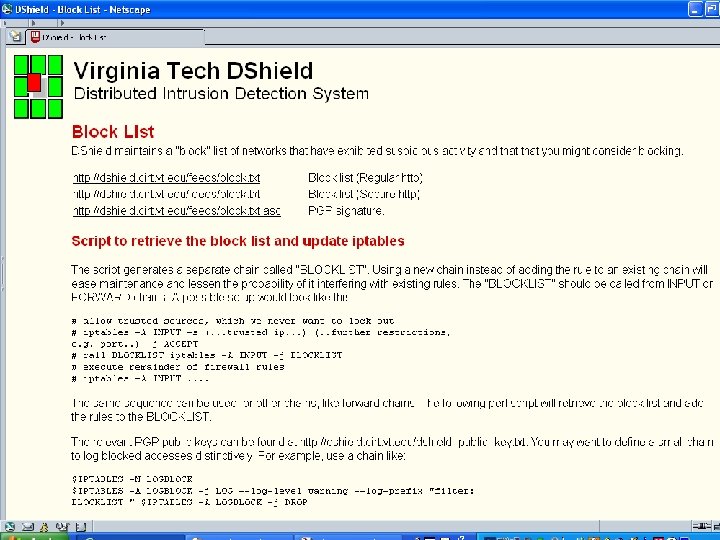
Task: Click the DShield favicon on the tab
Action: (35, 37)
